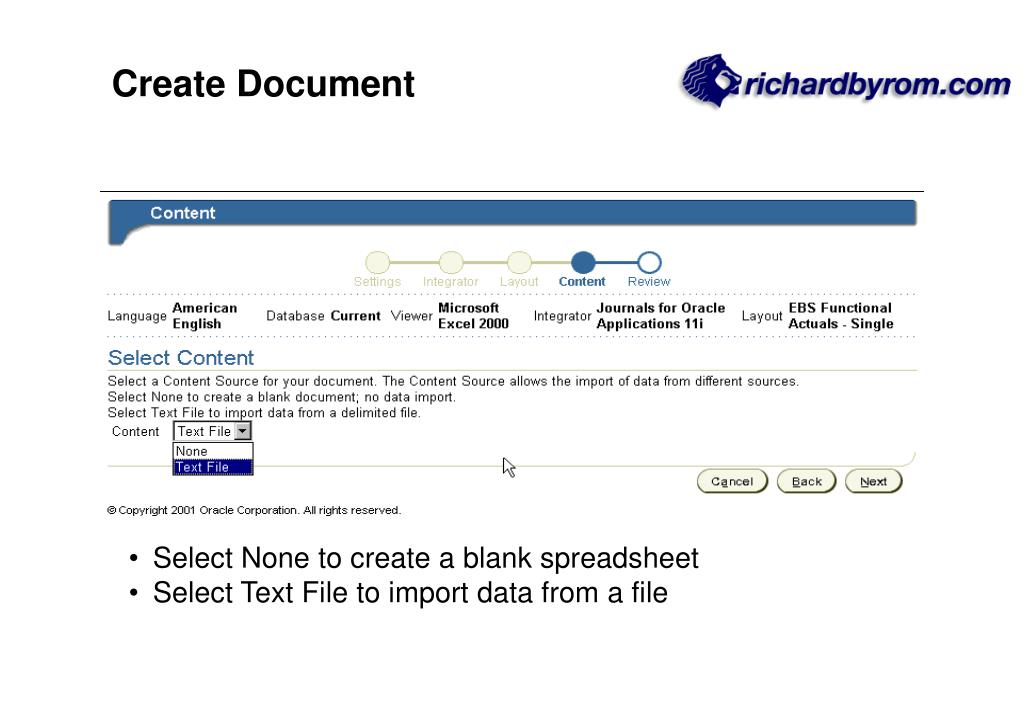Click the Layout step circle
This screenshot has height=708, width=1023.
point(519,262)
